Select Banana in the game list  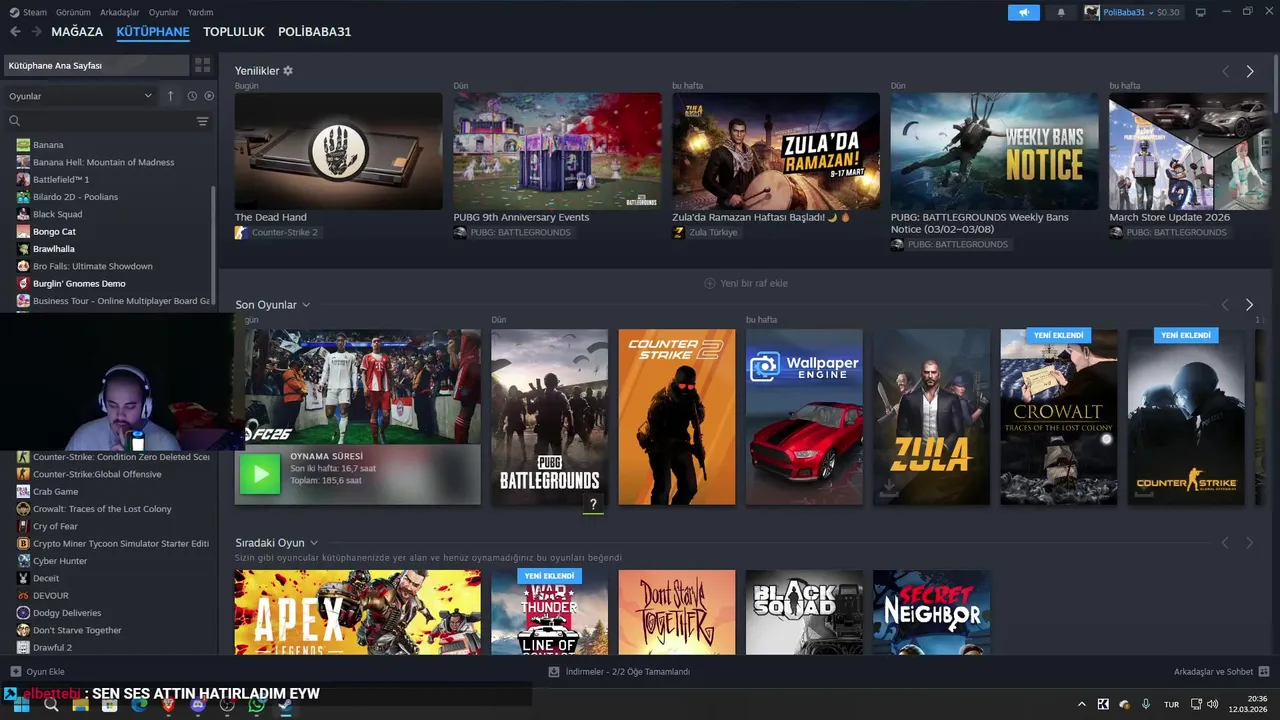(x=48, y=145)
